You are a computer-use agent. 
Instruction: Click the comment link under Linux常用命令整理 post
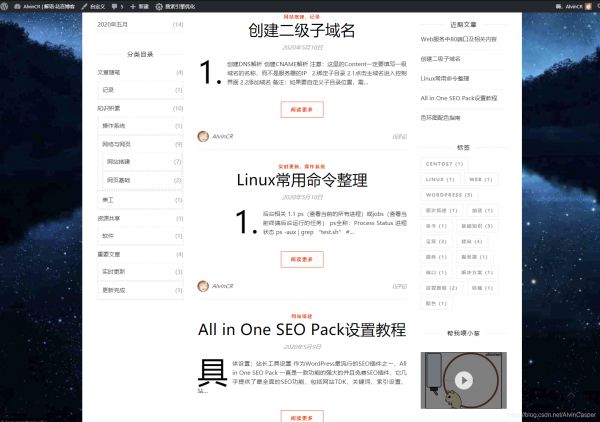[x=399, y=286]
